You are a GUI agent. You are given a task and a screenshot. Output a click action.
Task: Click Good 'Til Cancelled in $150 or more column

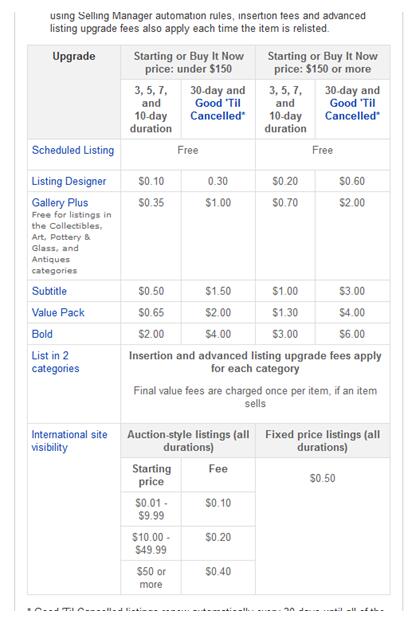[352, 110]
